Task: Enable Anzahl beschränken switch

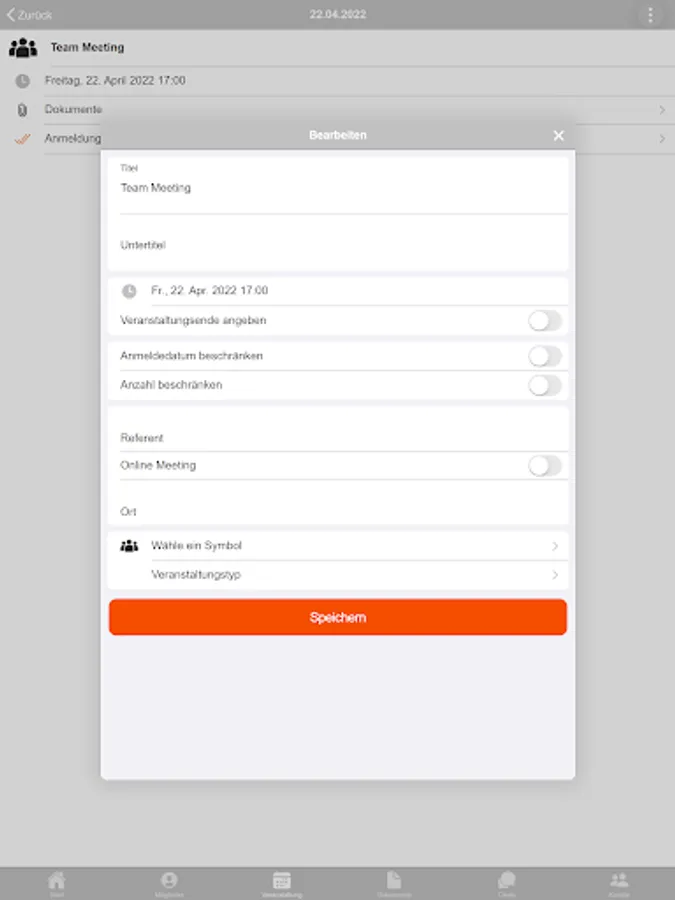Action: click(545, 385)
